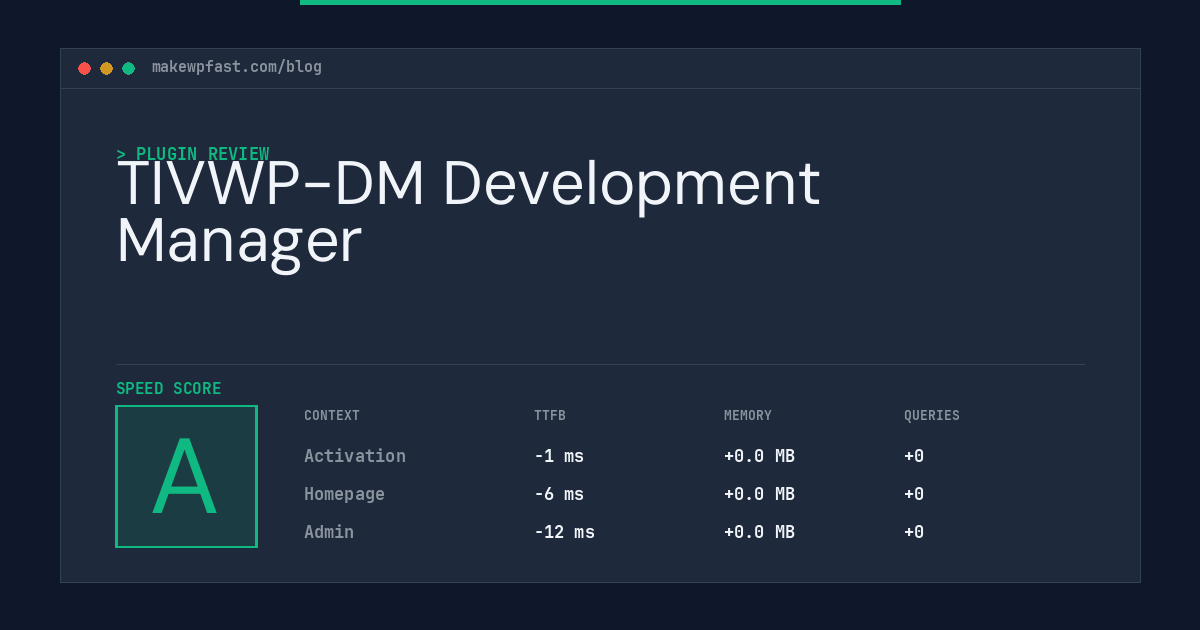This screenshot has height=630, width=1200.
Task: Click the red window dot
Action: 84,68
